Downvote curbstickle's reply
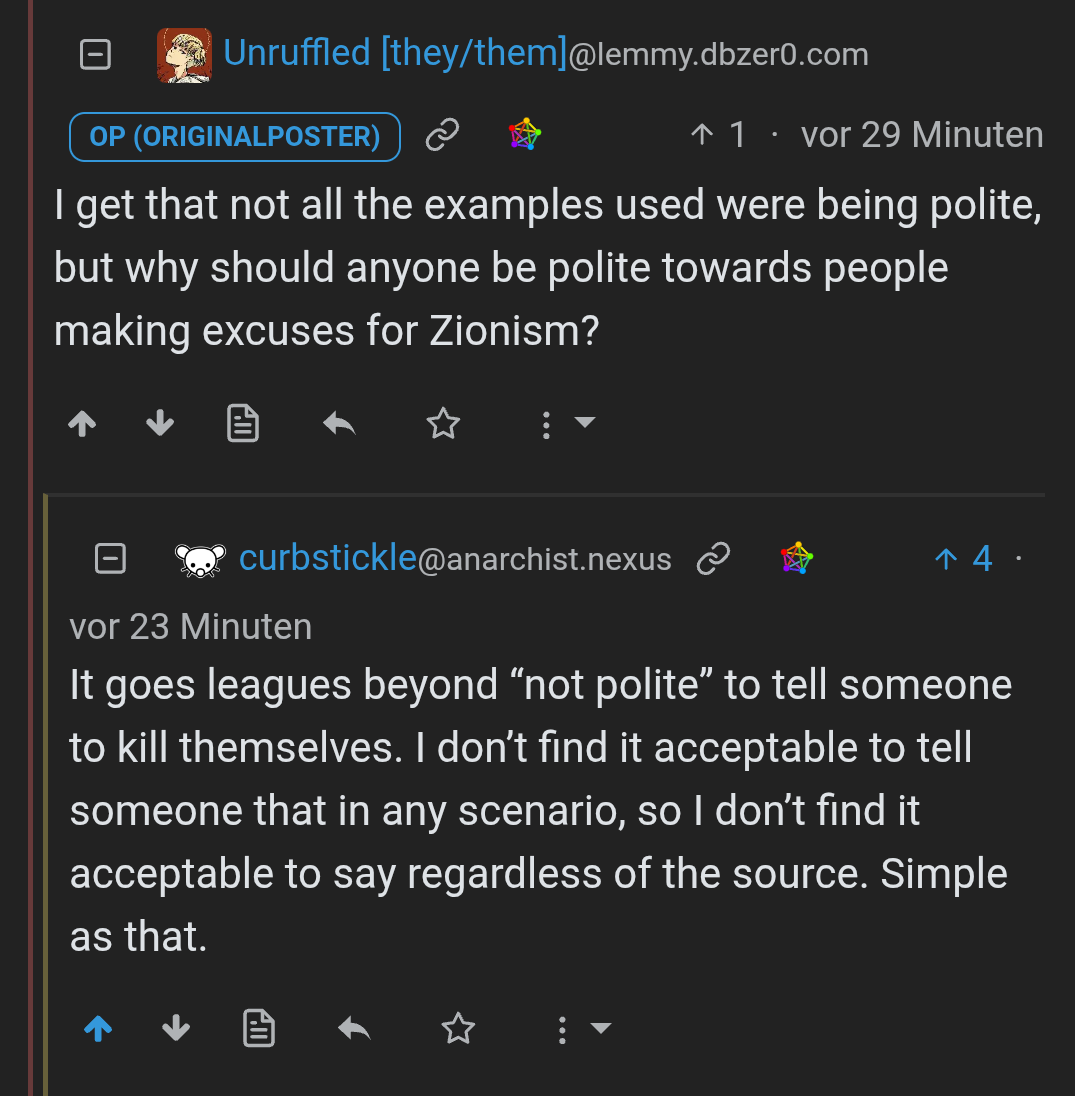Screen dimensions: 1075x1096 coord(176,1028)
